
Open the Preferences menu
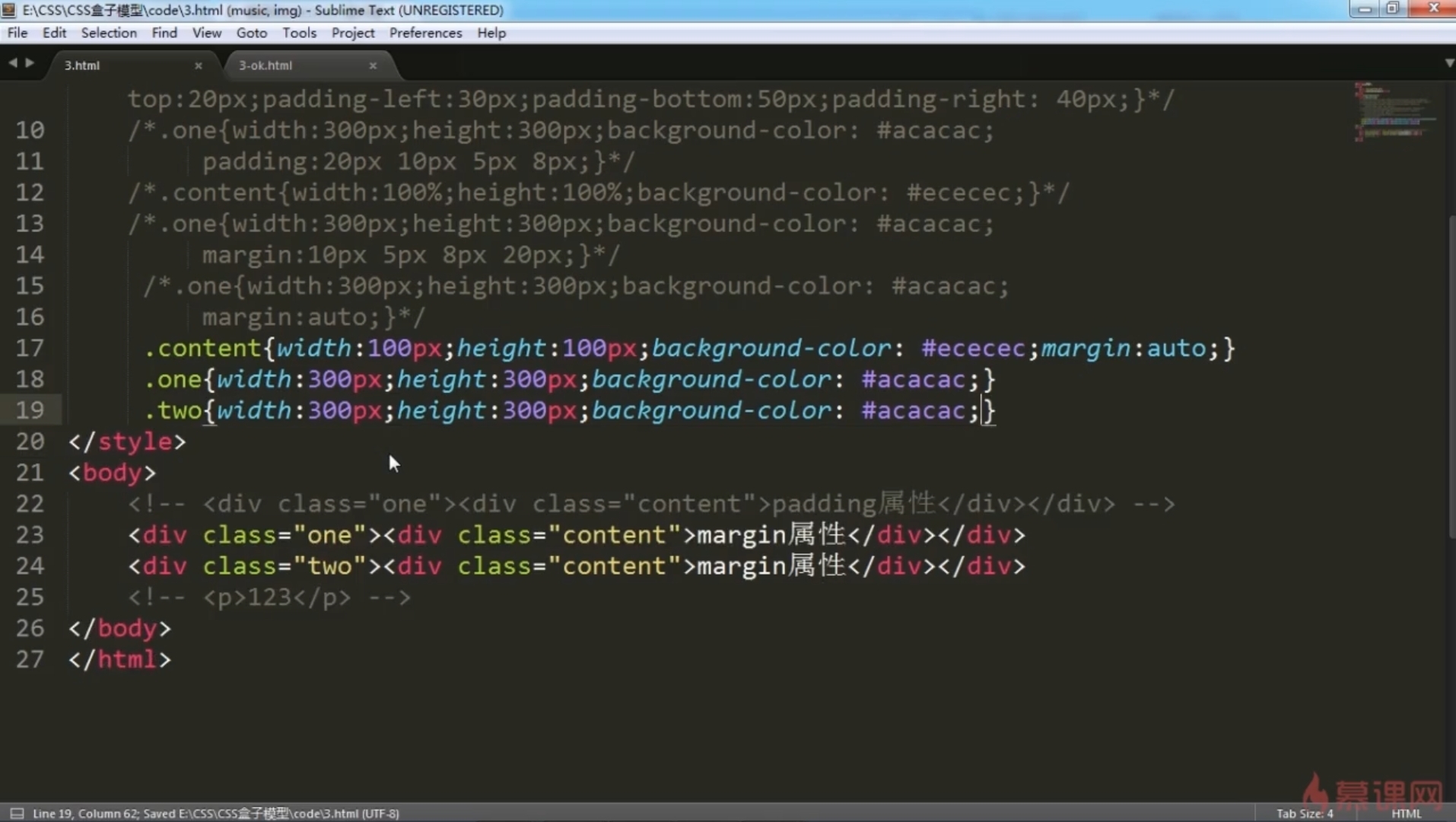pos(425,33)
